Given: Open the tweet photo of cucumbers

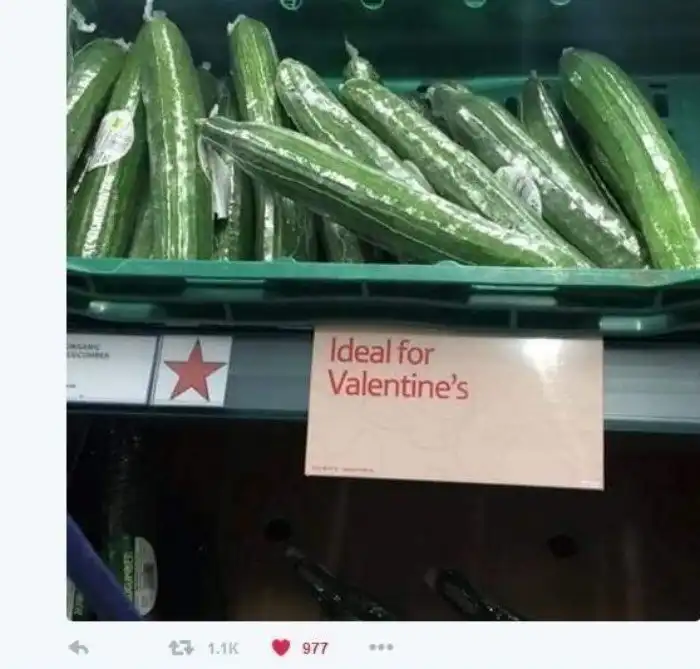Looking at the screenshot, I should point(383,310).
